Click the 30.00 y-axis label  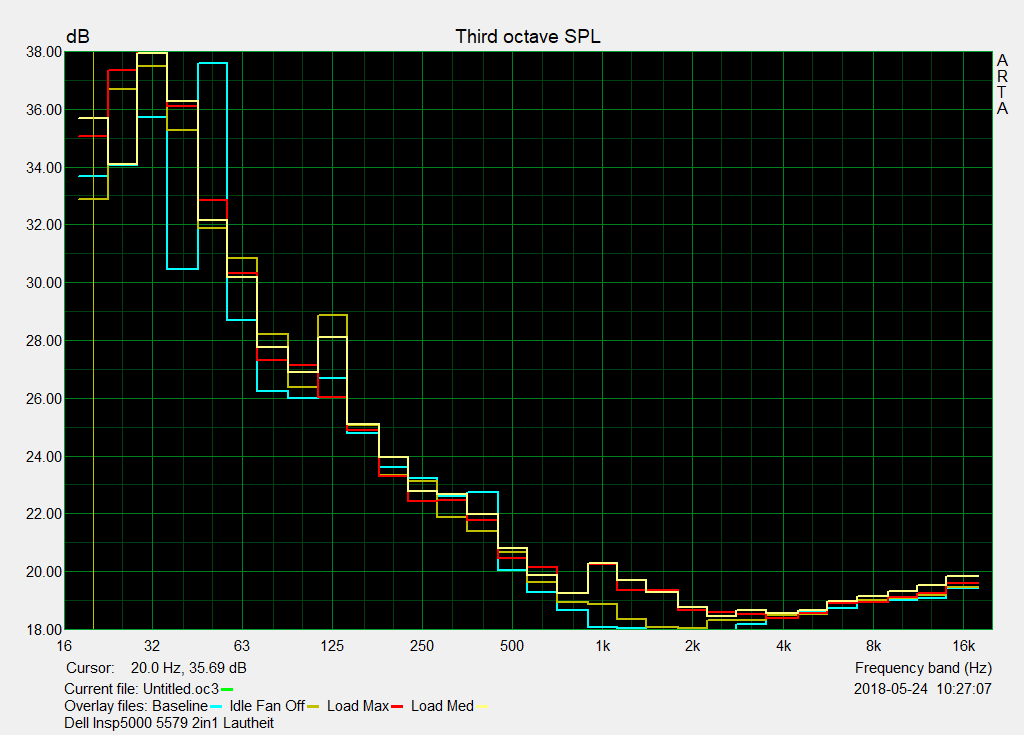click(44, 283)
